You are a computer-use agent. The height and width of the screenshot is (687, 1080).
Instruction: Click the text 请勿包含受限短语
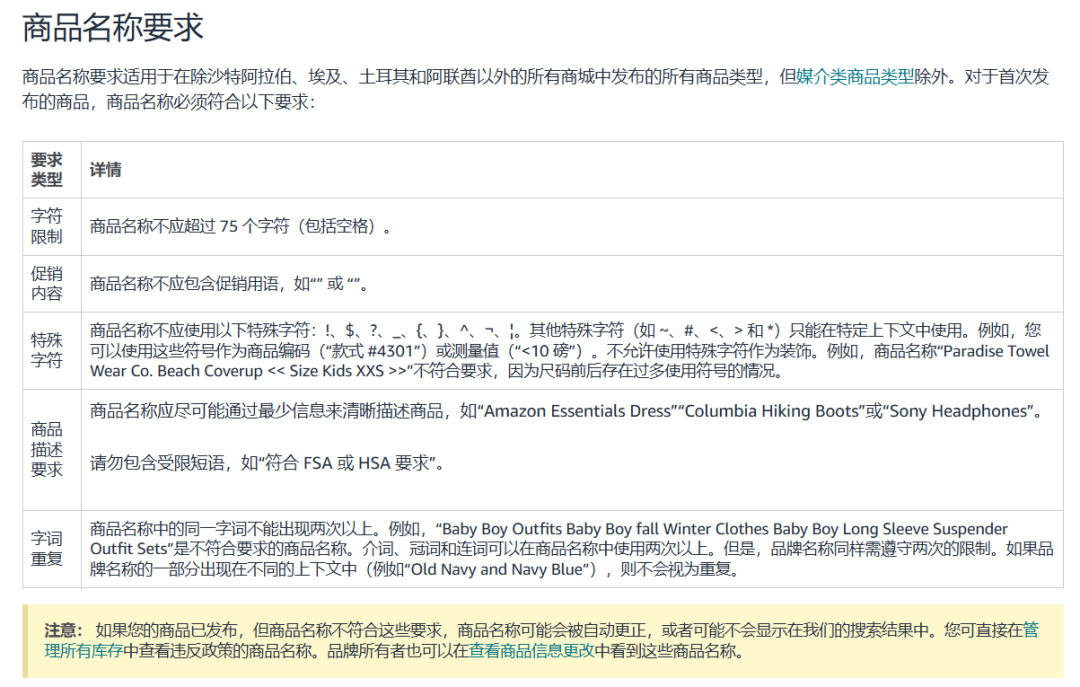coord(157,462)
